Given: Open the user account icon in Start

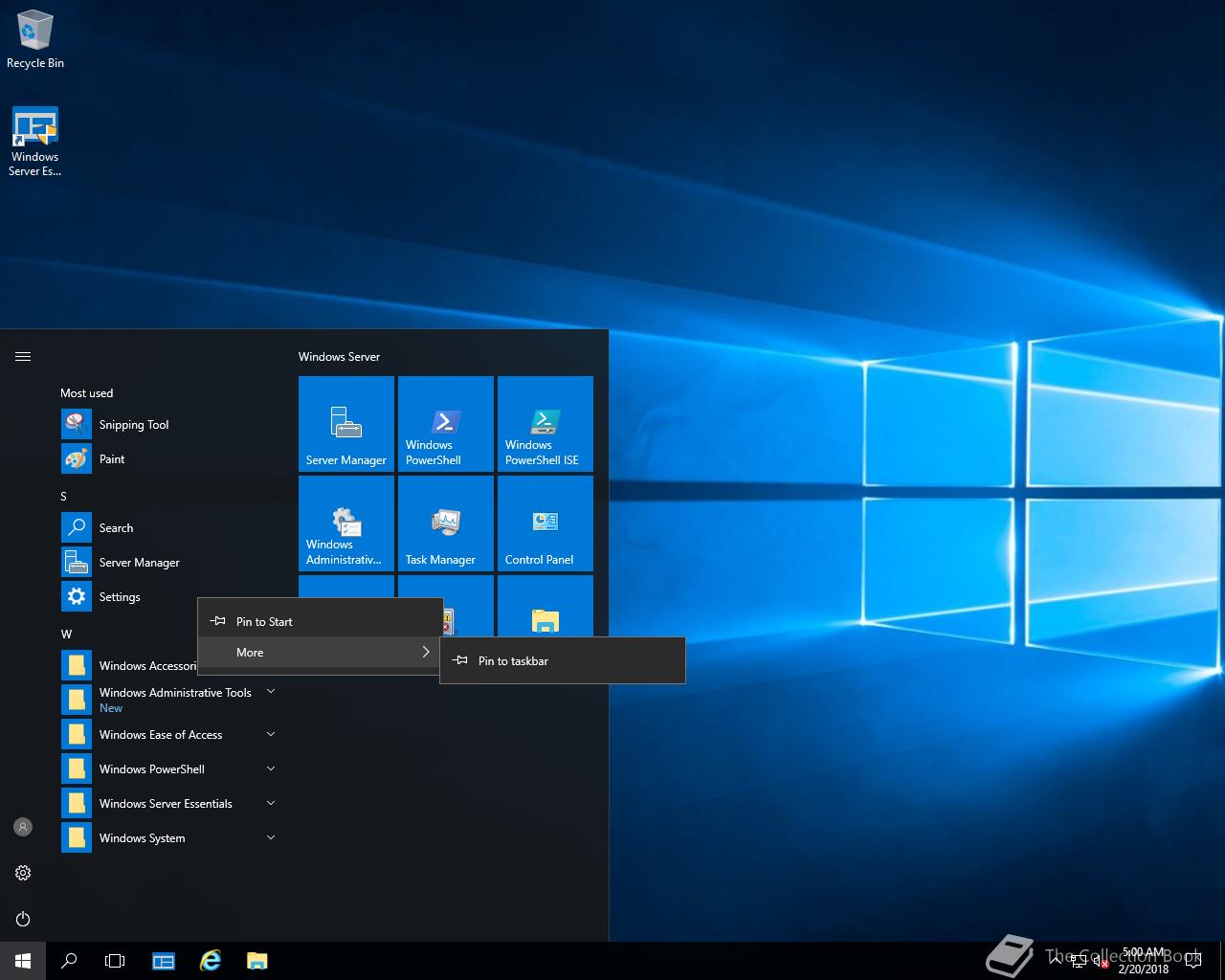Looking at the screenshot, I should (x=23, y=827).
